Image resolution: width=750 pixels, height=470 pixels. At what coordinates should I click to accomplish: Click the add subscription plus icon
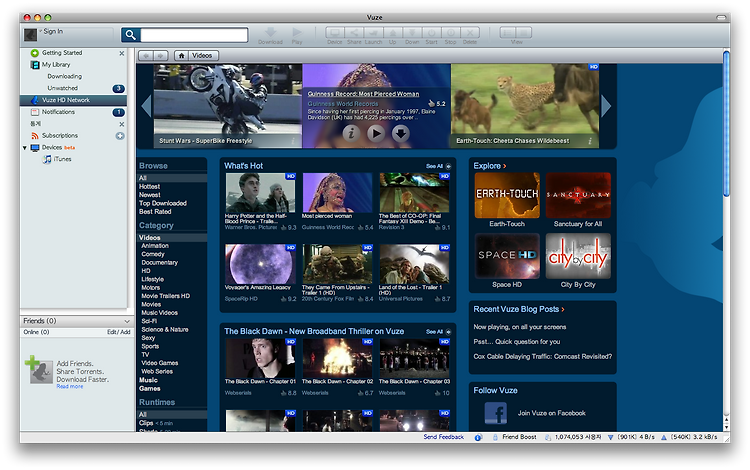tap(120, 136)
